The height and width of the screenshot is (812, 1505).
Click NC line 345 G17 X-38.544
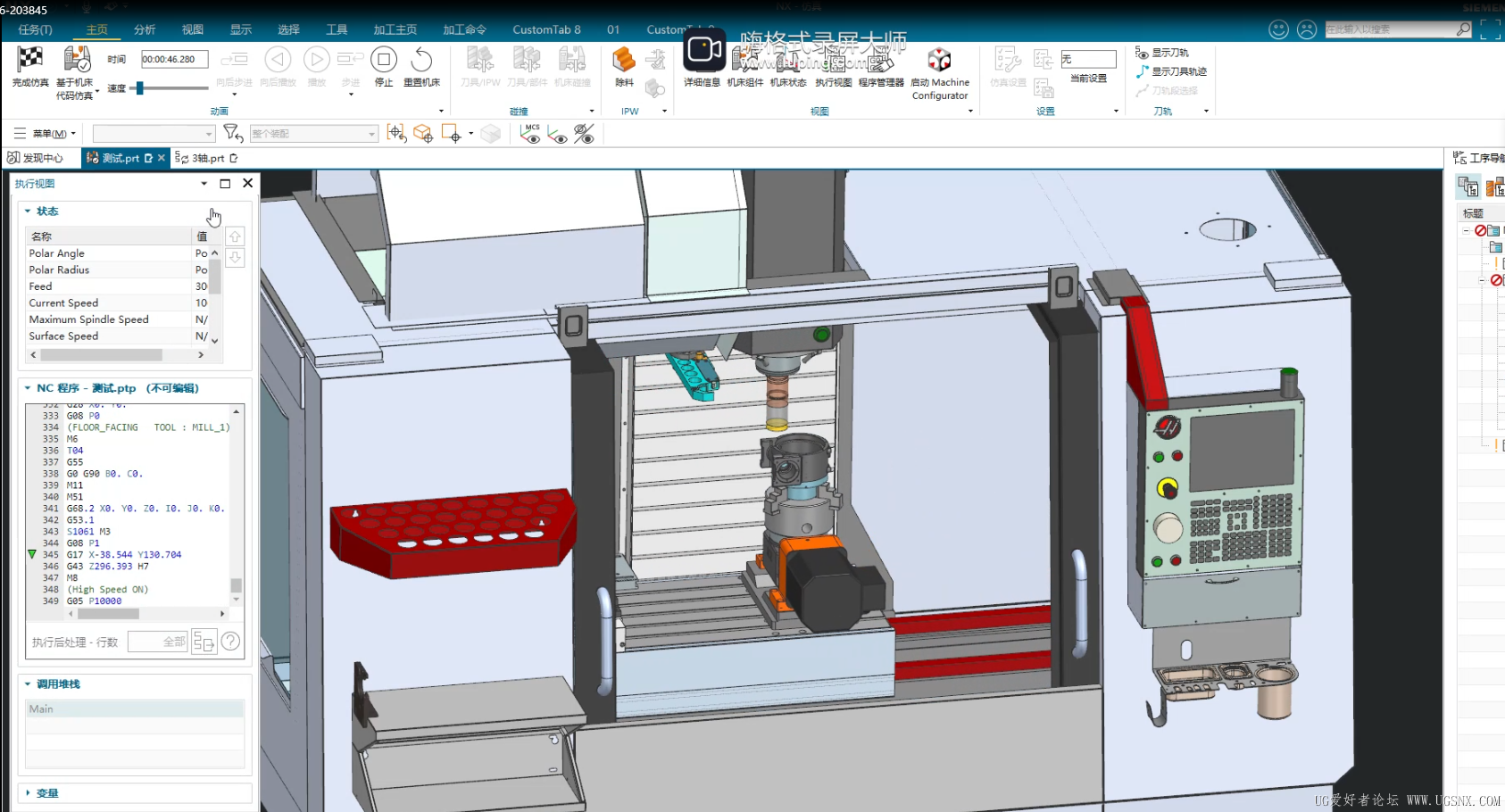[124, 555]
